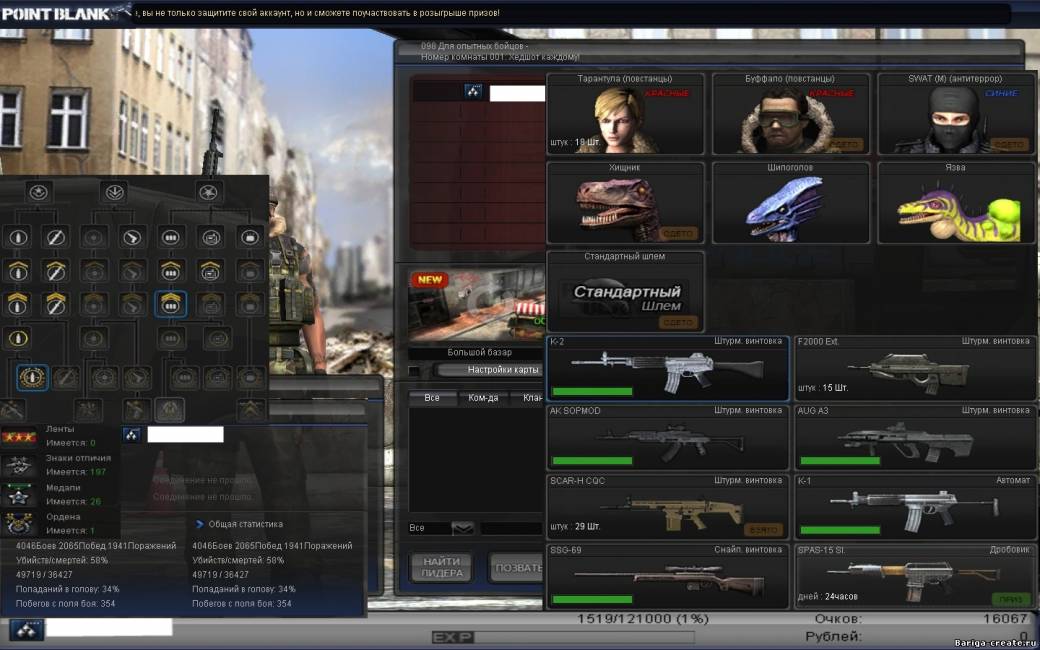Click the Медали star medal icon
Viewport: 1040px width, 650px height.
coord(19,495)
